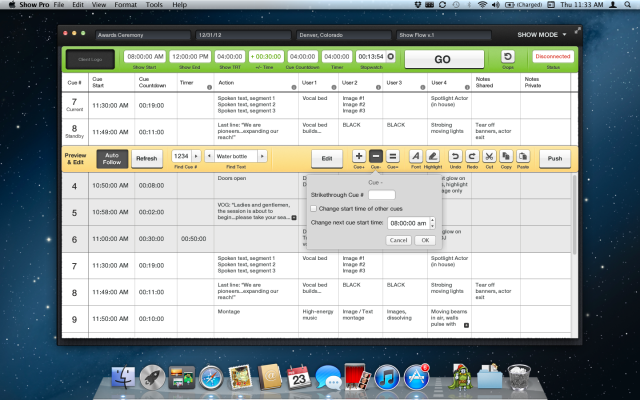
Task: Click the Undo icon
Action: coord(455,156)
